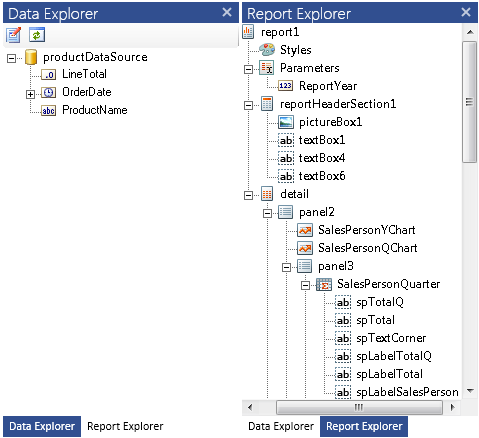Click the edit data source toolbar icon

pyautogui.click(x=13, y=35)
